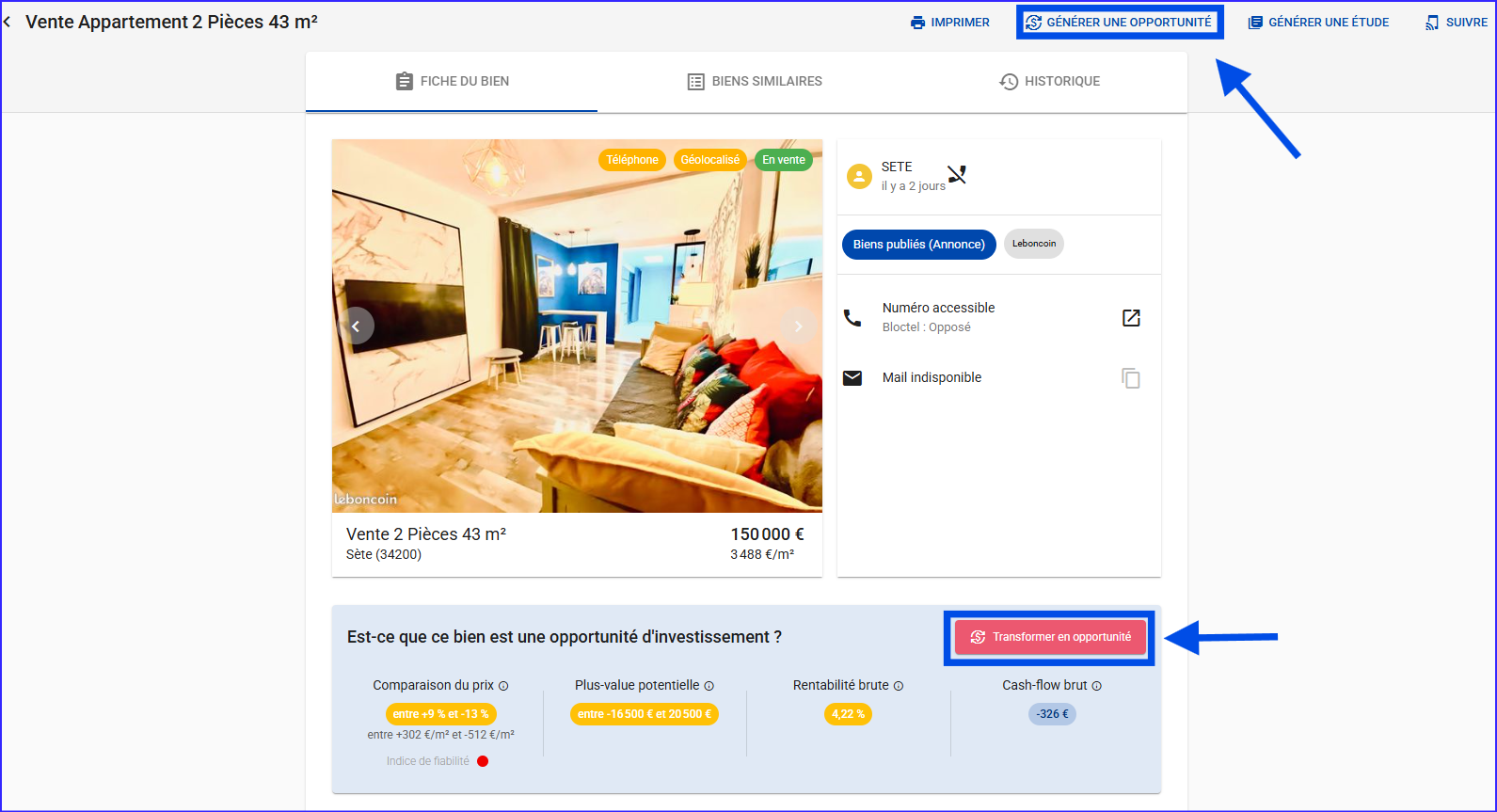Click the SETE user avatar icon

tap(859, 176)
